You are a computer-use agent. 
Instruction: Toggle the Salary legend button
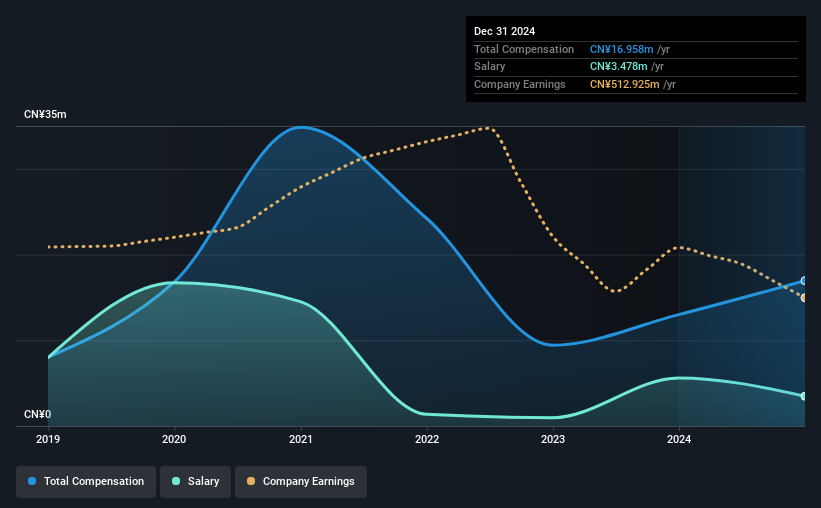pyautogui.click(x=195, y=482)
